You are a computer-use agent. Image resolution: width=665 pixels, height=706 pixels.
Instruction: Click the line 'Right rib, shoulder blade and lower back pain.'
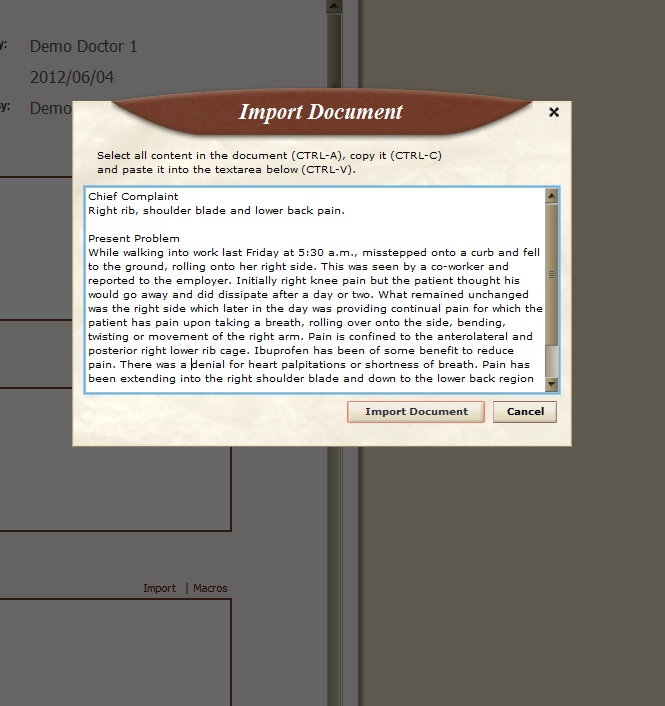point(216,211)
